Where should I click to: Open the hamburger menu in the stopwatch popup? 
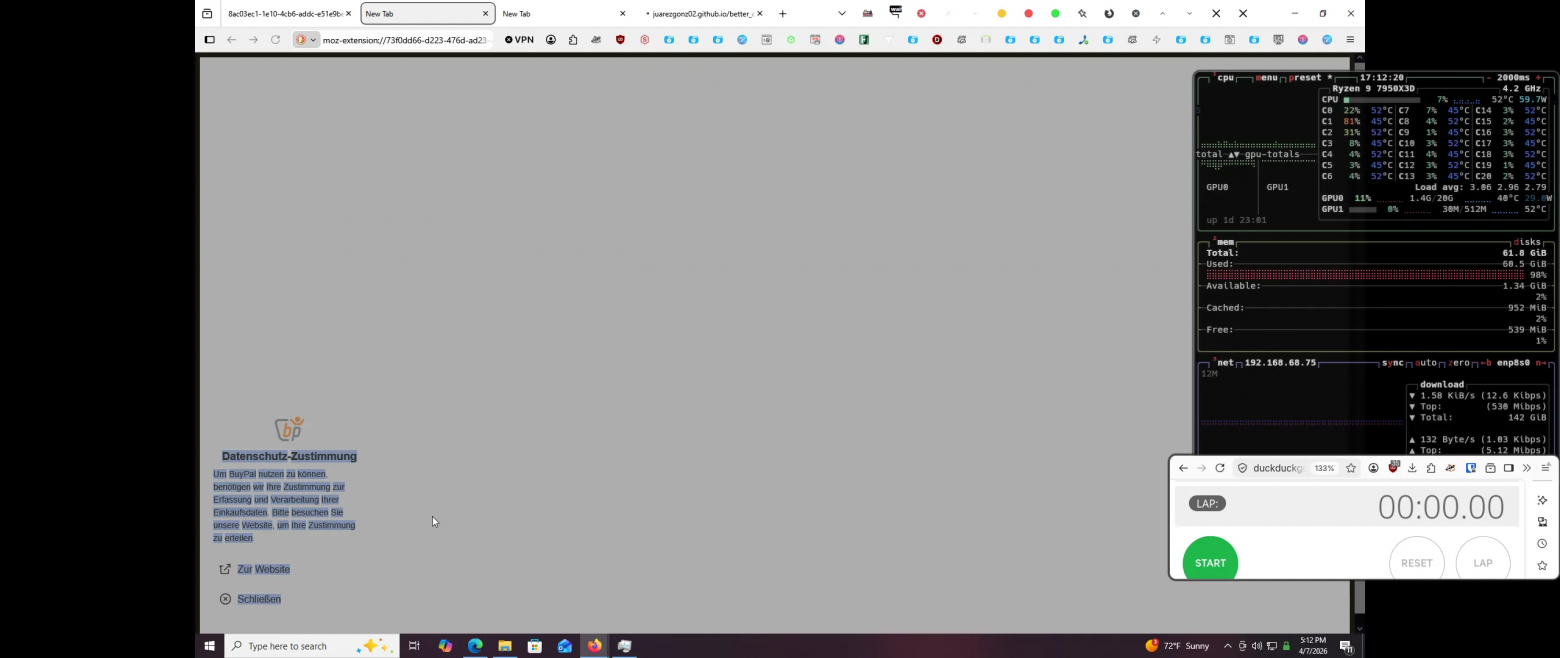pyautogui.click(x=1546, y=468)
